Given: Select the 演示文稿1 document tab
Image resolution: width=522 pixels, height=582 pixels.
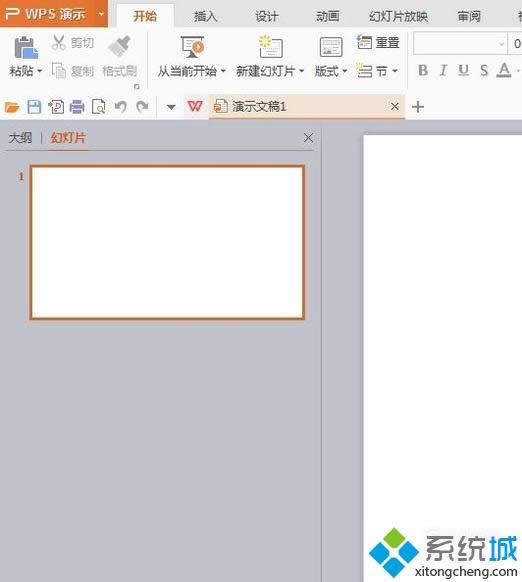Looking at the screenshot, I should [307, 107].
